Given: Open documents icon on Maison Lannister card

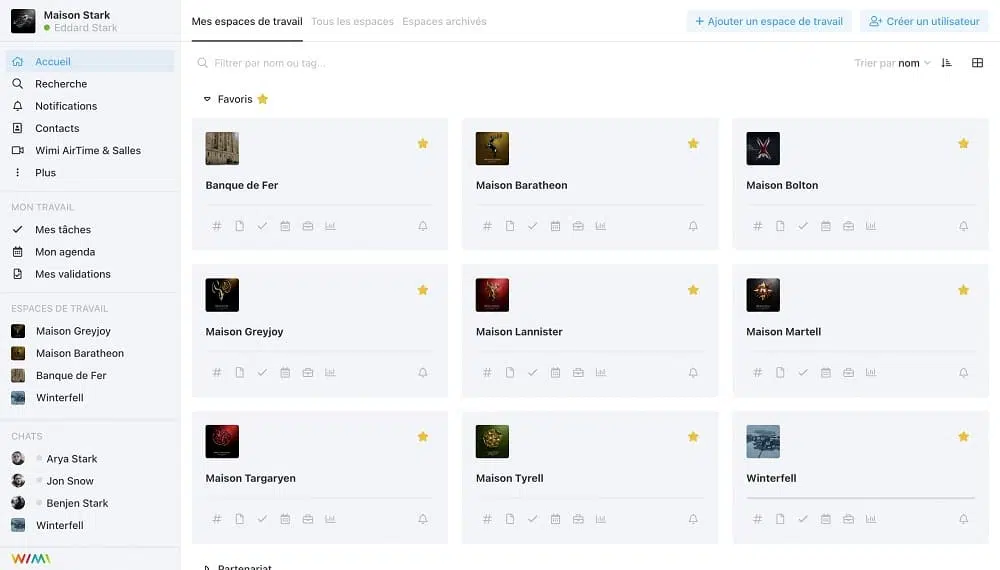Looking at the screenshot, I should 510,372.
